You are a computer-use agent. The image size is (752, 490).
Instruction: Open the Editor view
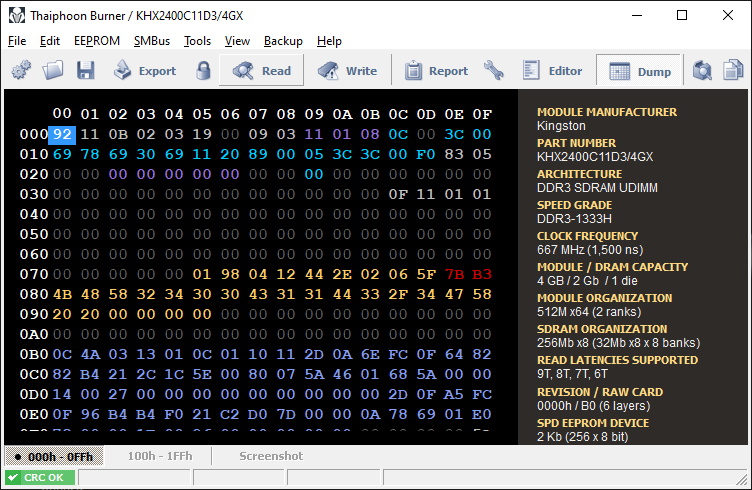[552, 70]
